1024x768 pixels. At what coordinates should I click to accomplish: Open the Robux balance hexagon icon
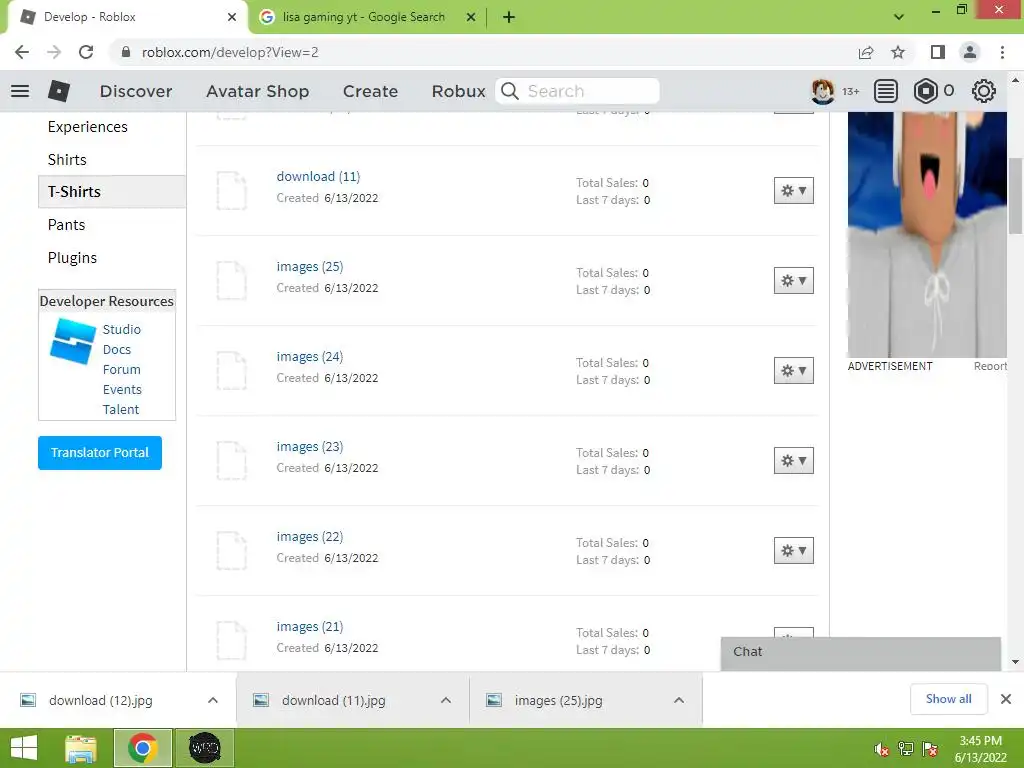(x=925, y=91)
